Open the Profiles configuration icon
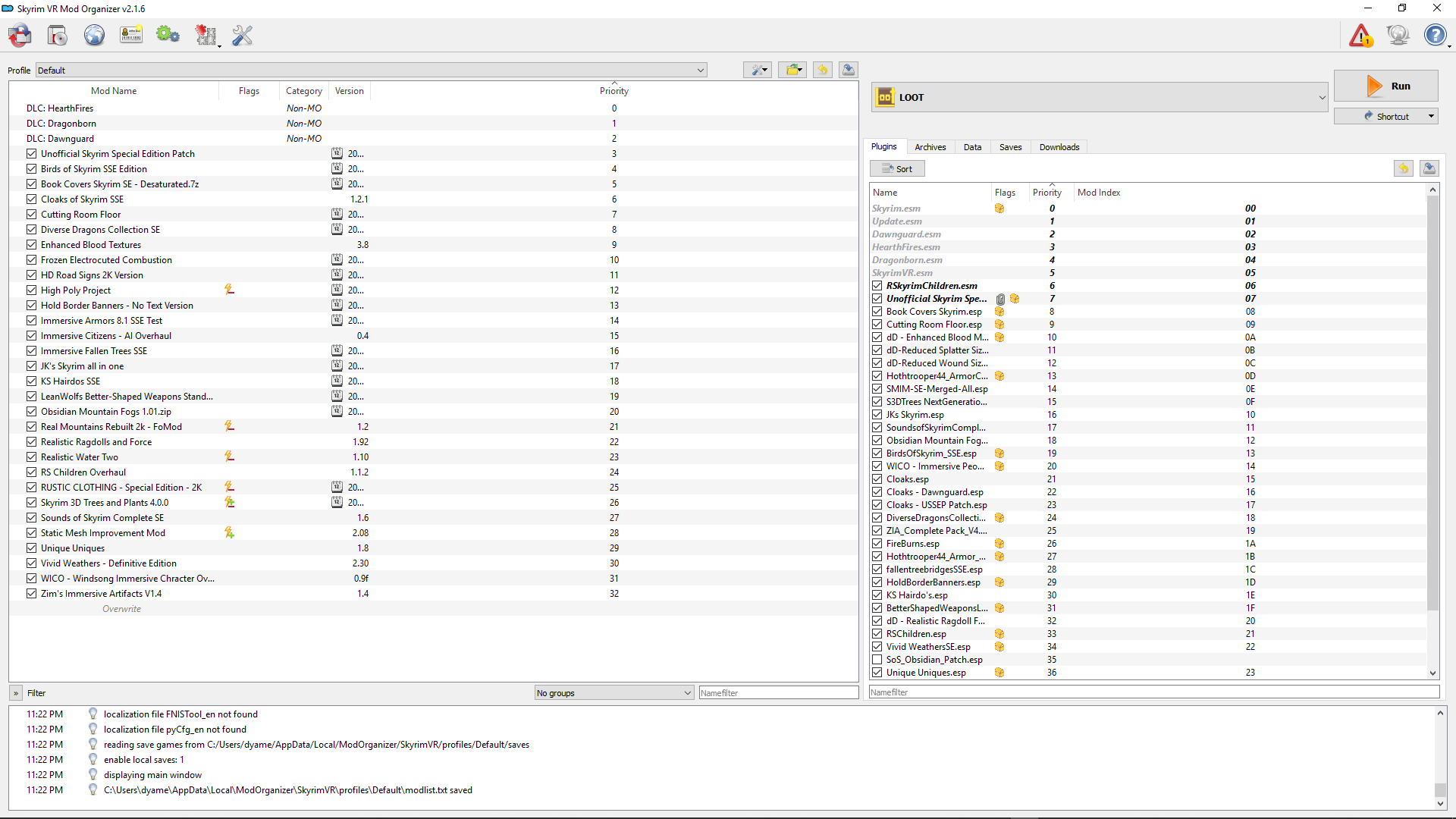 click(x=131, y=35)
